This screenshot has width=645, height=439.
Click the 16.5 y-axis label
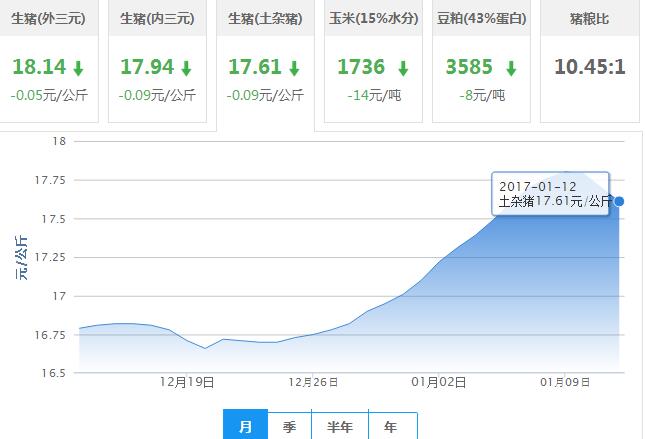(53, 373)
